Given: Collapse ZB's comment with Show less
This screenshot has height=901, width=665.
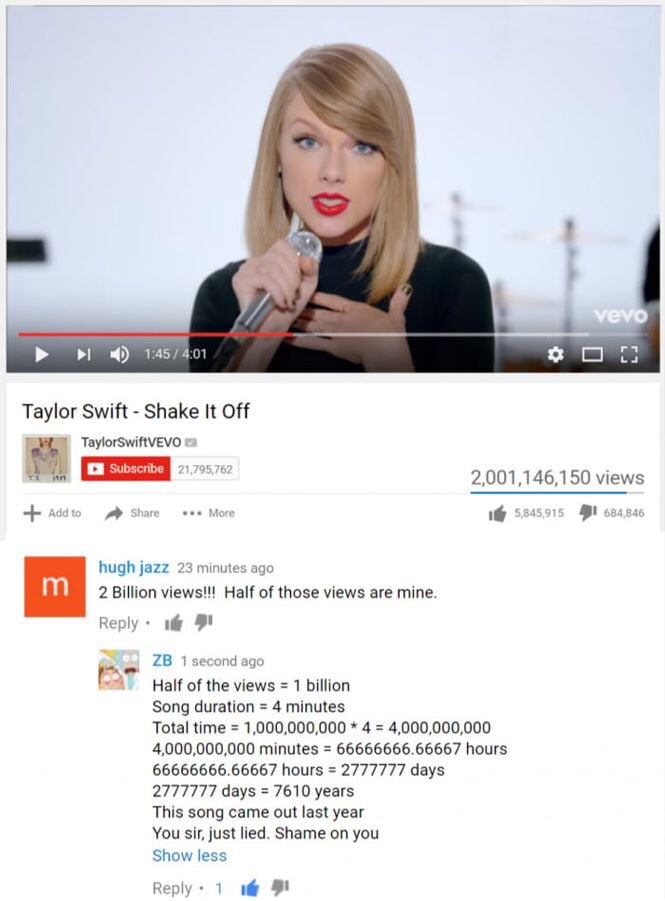Looking at the screenshot, I should [x=189, y=856].
